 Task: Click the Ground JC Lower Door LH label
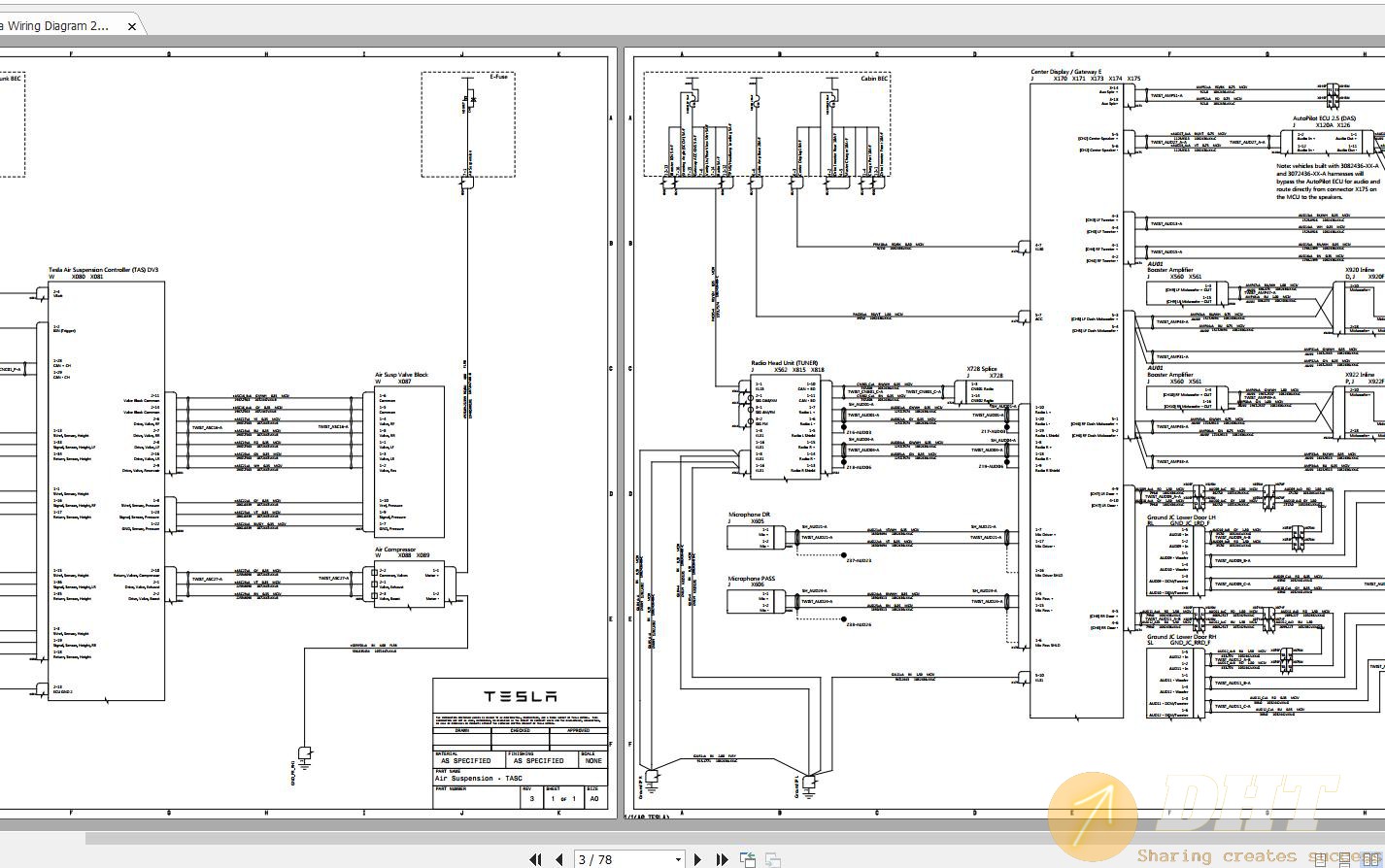pos(1181,517)
